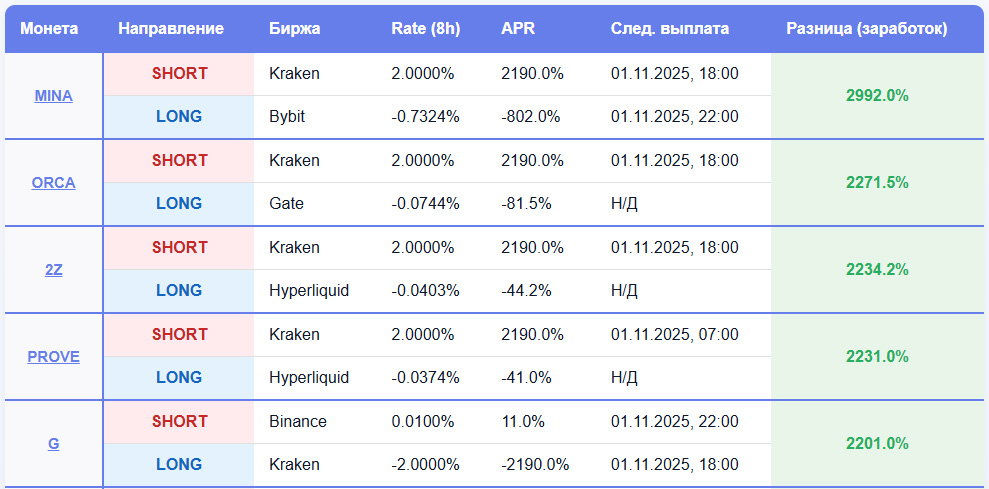Select the Gate exchange cell
This screenshot has height=489, width=989.
tap(286, 204)
